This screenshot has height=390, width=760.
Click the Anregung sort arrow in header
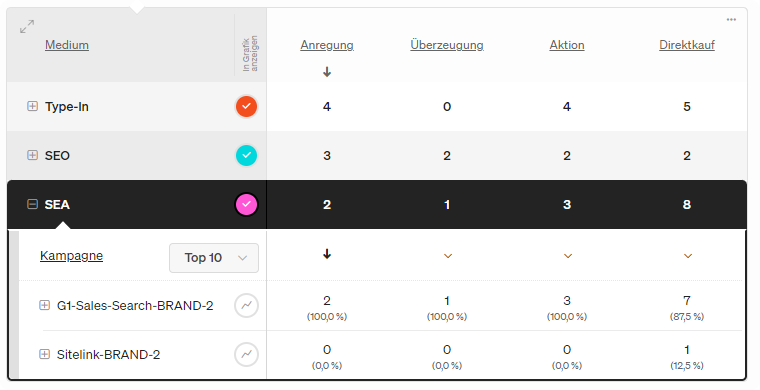[x=327, y=72]
